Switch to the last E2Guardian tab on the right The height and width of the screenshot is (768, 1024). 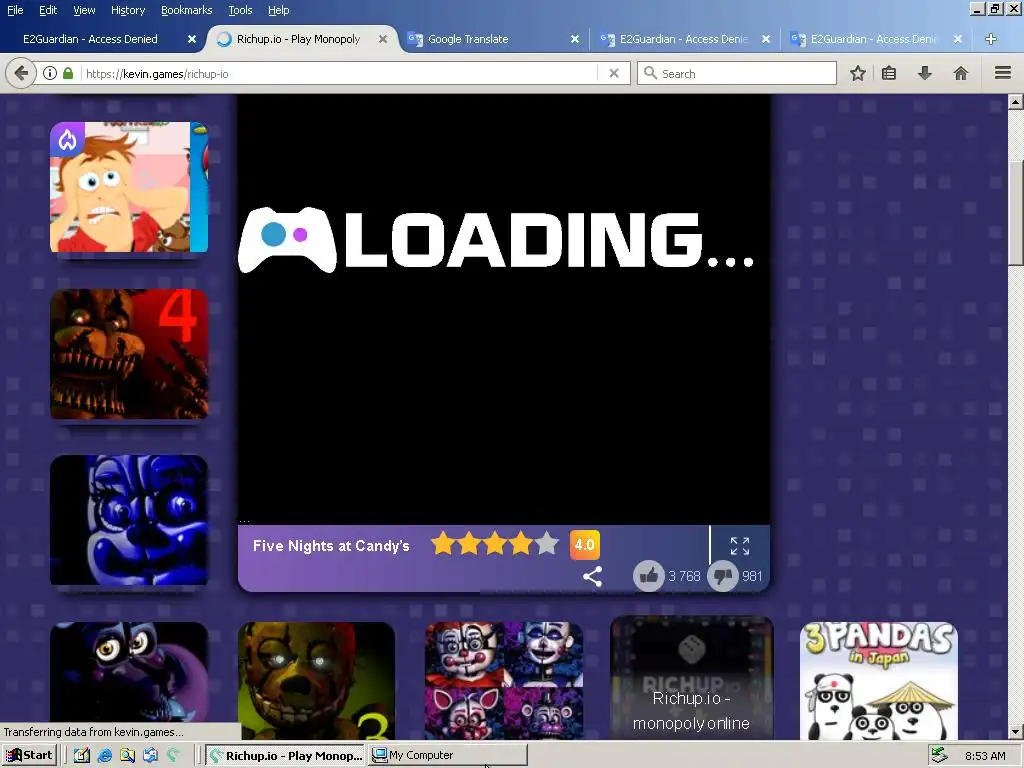(874, 39)
